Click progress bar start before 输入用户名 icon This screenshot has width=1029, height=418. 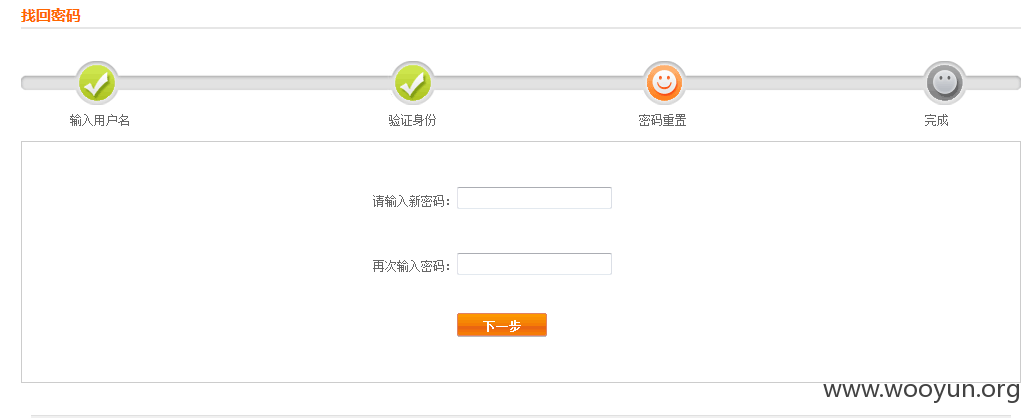tap(49, 83)
